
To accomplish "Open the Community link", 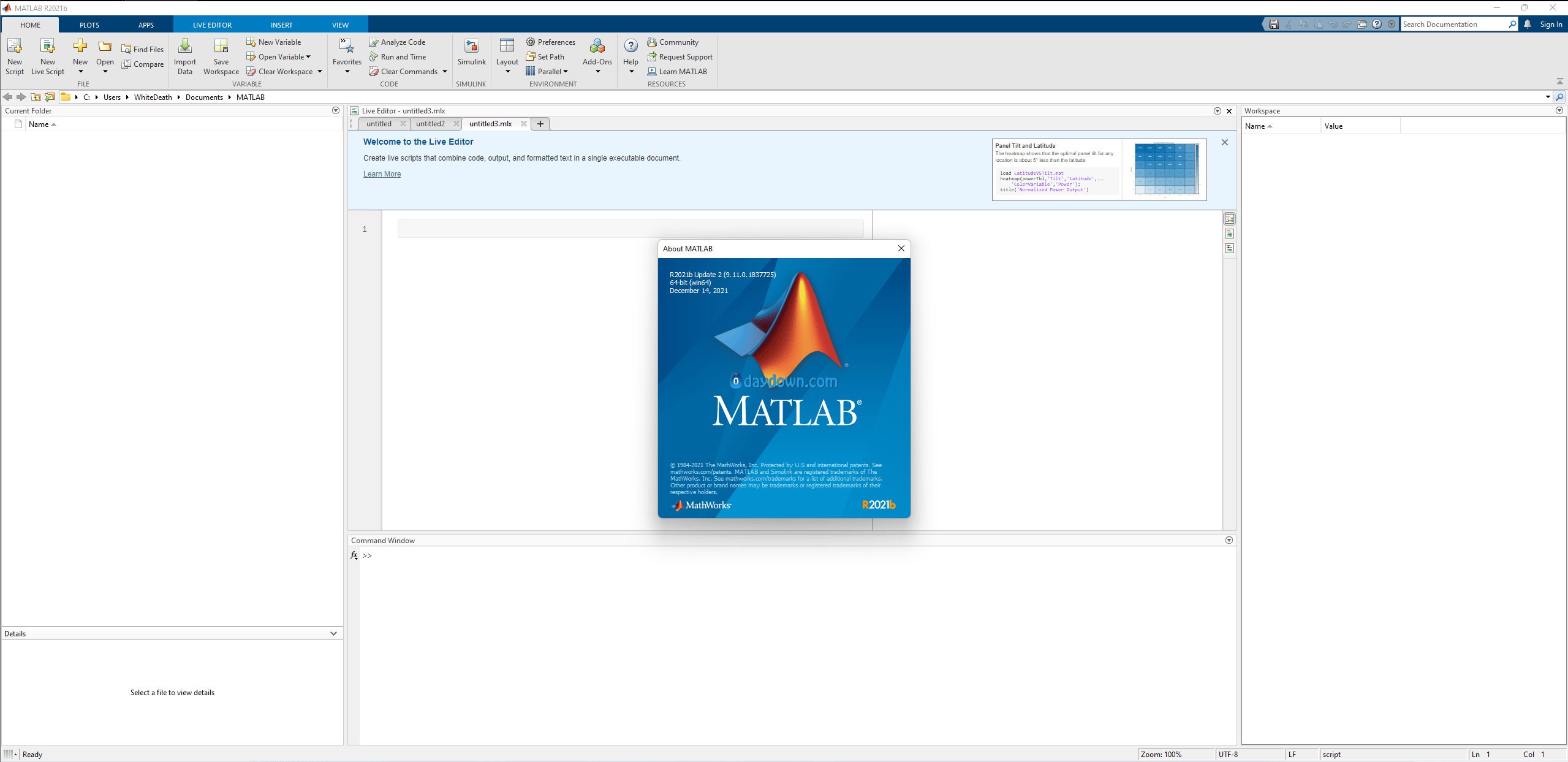I will [x=673, y=42].
